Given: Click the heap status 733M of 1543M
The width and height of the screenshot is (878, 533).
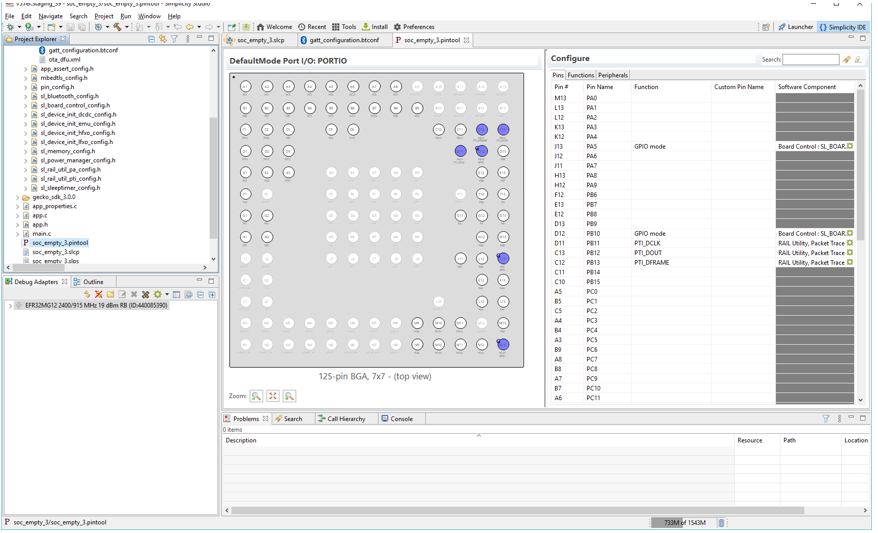Looking at the screenshot, I should pos(683,523).
